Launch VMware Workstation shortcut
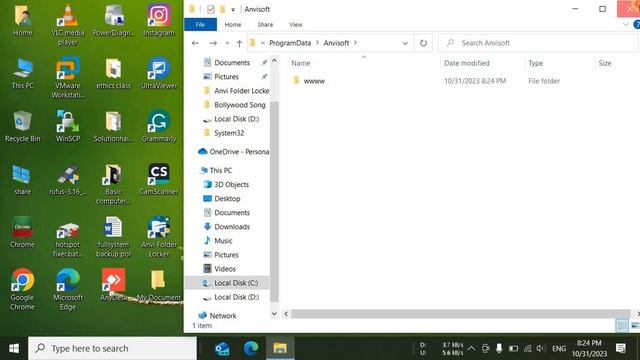The image size is (640, 360). [x=68, y=78]
